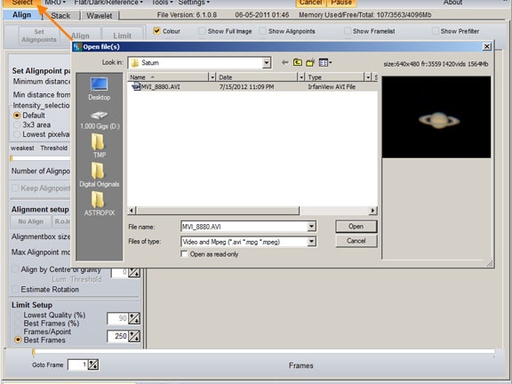Select the MVI_8880.AVI file icon
Image resolution: width=512 pixels, height=384 pixels.
click(136, 87)
